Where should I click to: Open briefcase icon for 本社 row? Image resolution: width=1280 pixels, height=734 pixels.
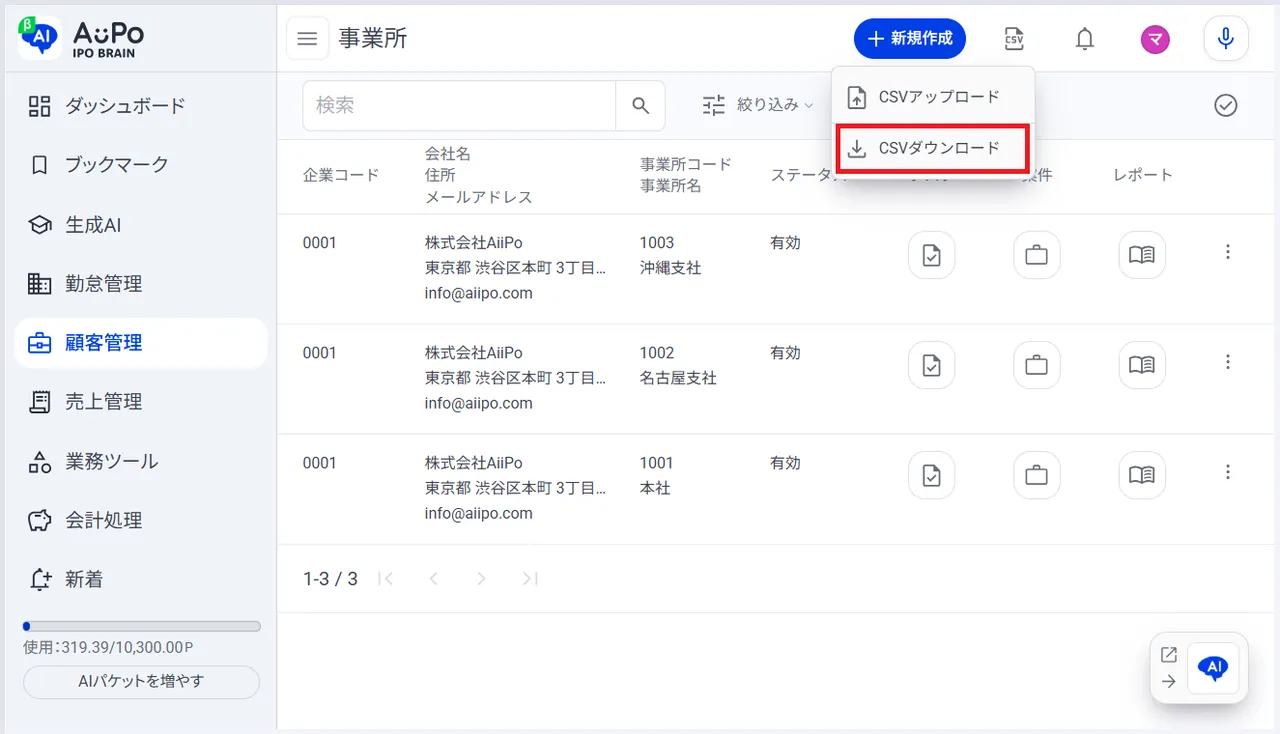[x=1037, y=475]
